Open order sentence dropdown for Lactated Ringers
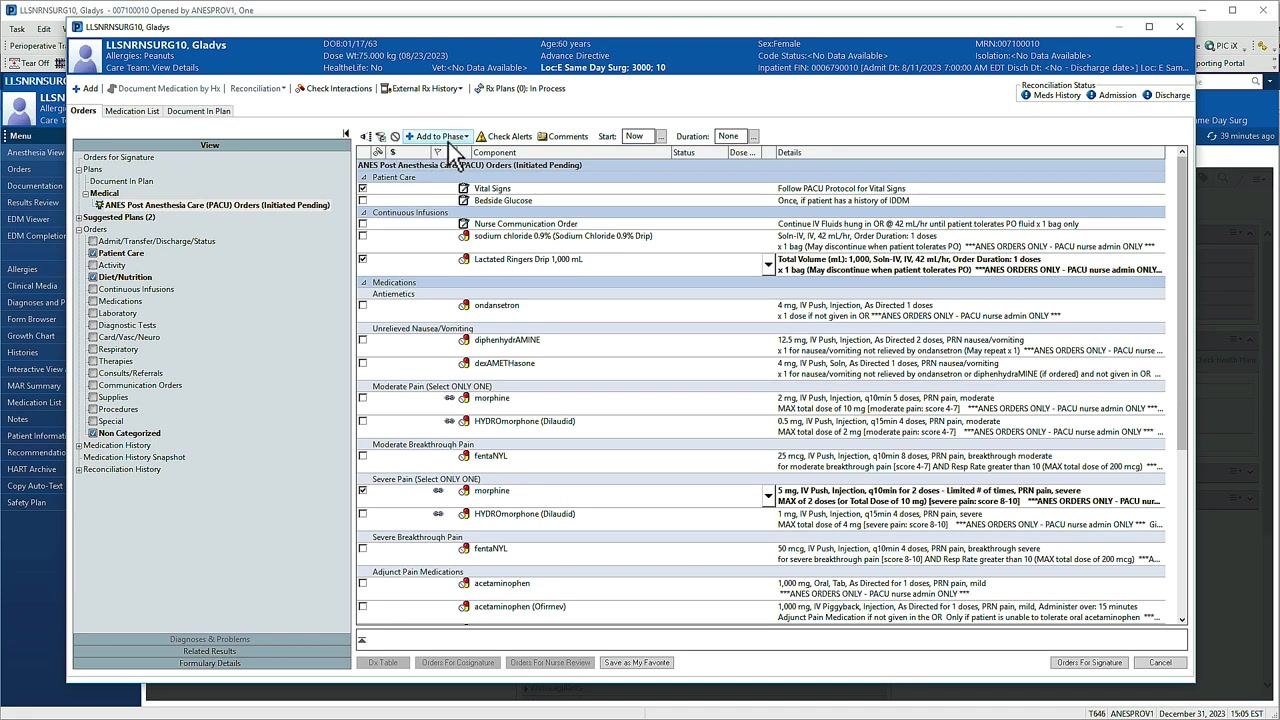 pos(768,265)
